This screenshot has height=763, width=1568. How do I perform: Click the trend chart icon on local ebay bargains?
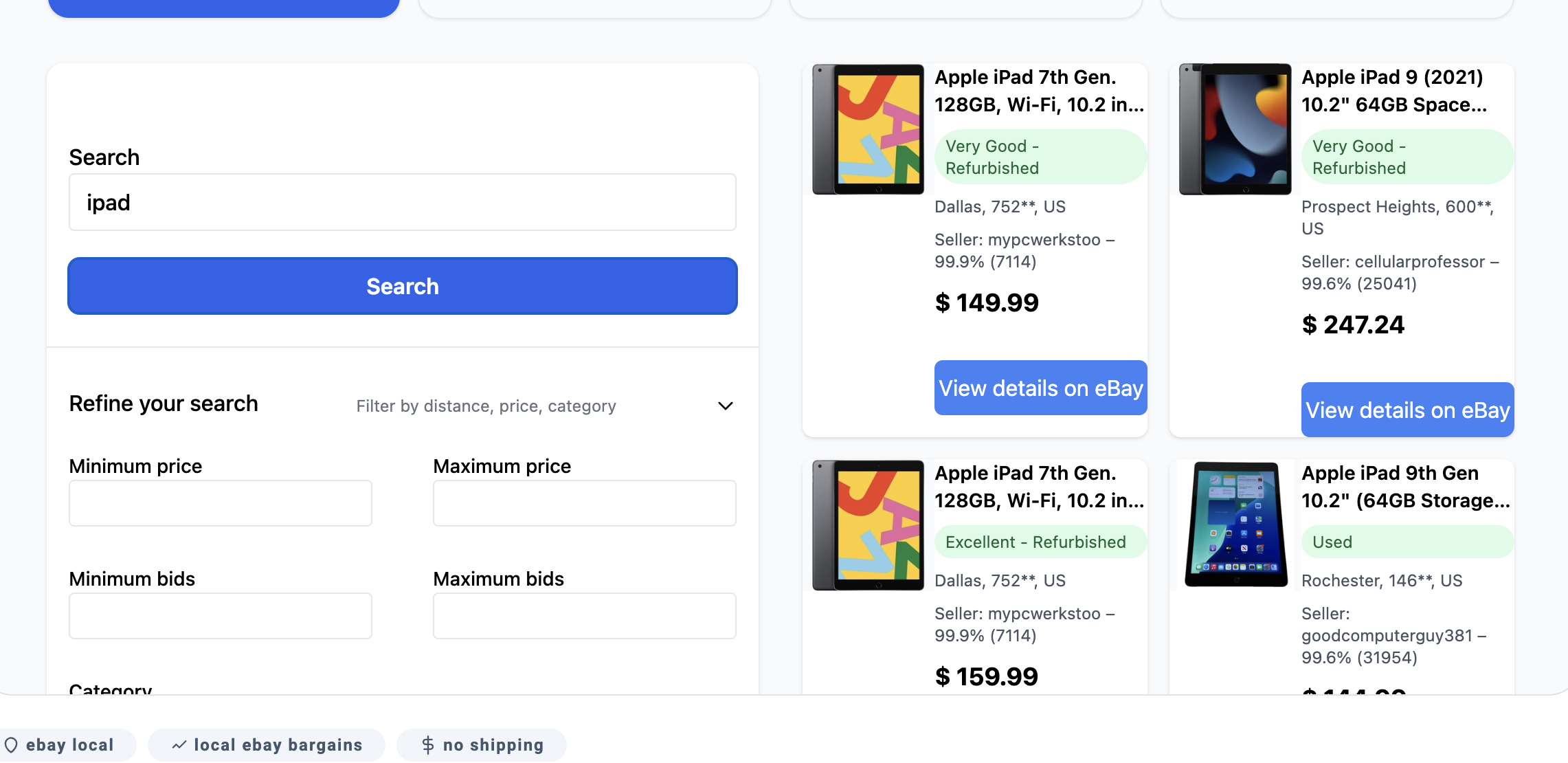pyautogui.click(x=179, y=744)
